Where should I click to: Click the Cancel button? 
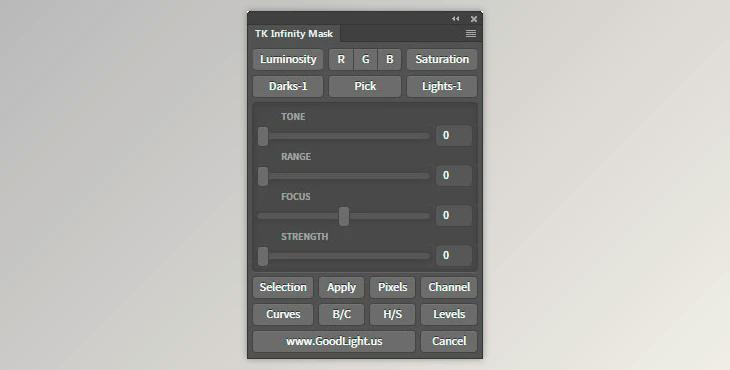pyautogui.click(x=449, y=341)
